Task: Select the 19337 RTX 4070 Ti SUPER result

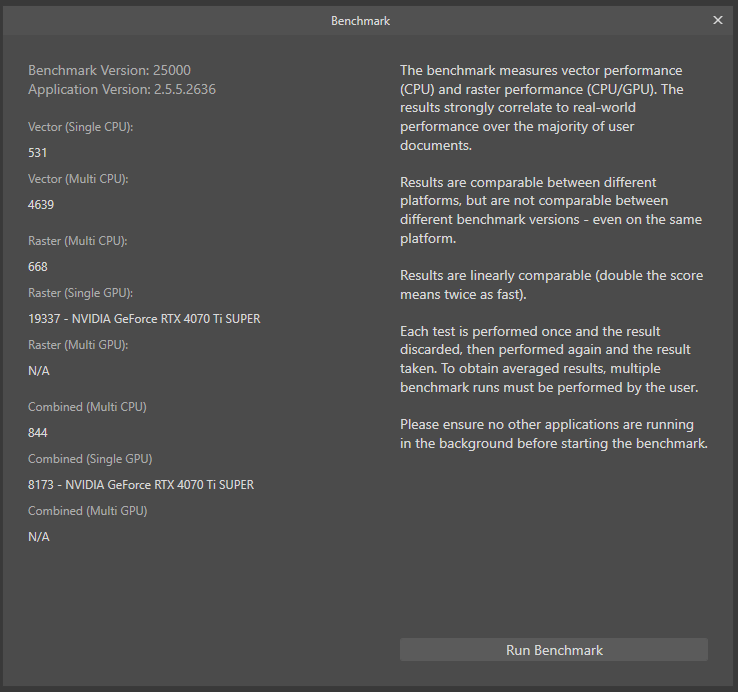Action: 144,319
